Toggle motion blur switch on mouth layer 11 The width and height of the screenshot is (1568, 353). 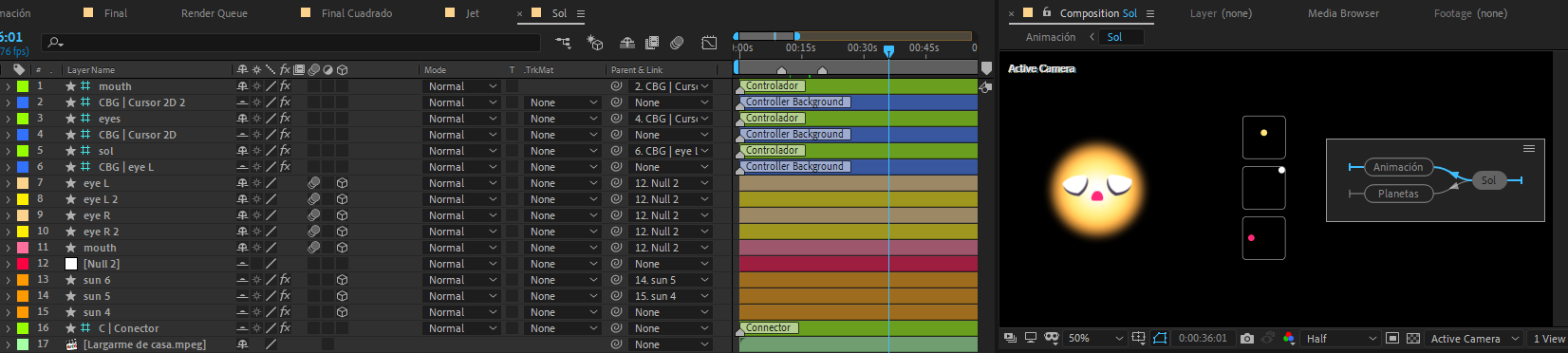click(313, 248)
